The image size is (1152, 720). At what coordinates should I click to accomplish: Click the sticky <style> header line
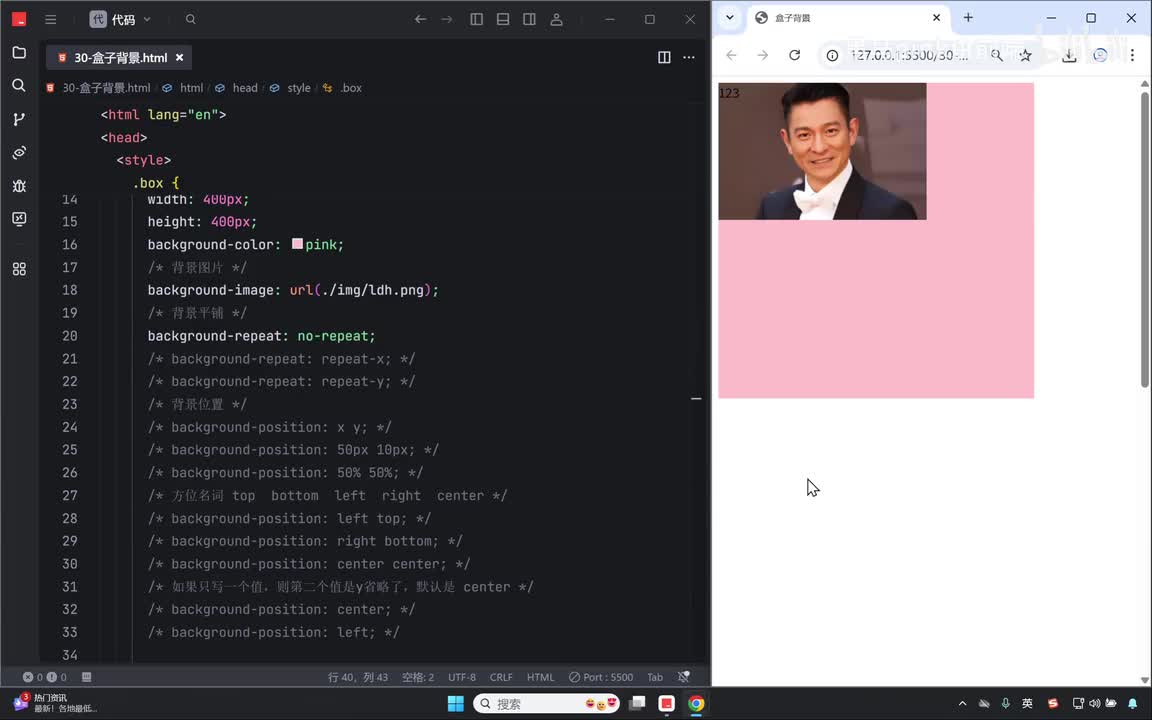[143, 160]
